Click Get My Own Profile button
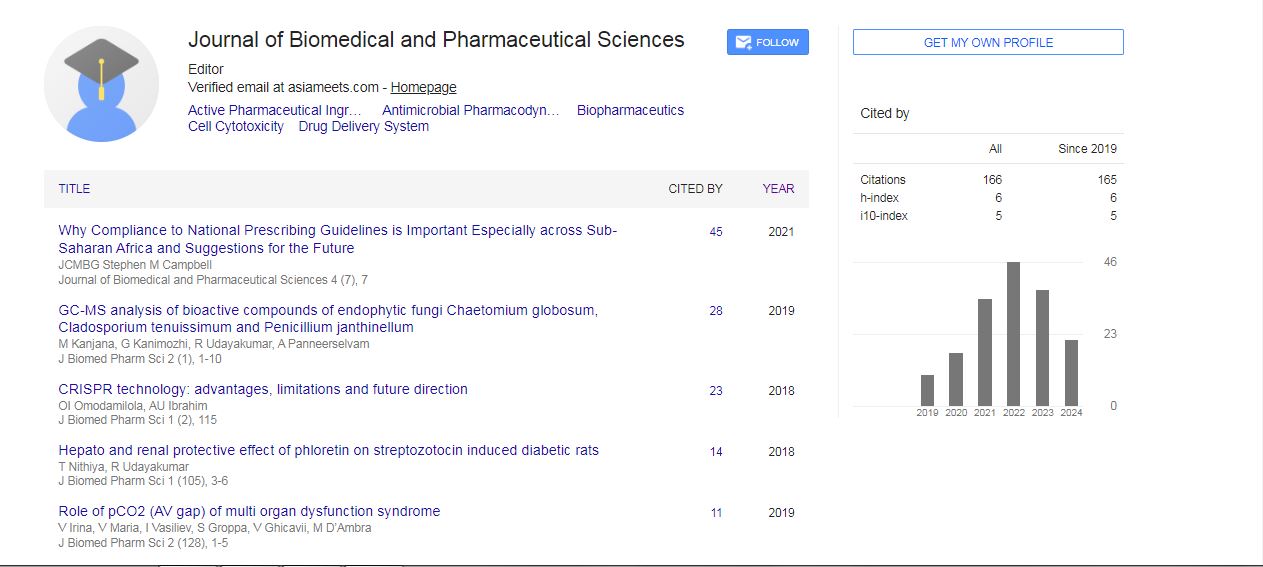The height and width of the screenshot is (567, 1263). (x=987, y=42)
